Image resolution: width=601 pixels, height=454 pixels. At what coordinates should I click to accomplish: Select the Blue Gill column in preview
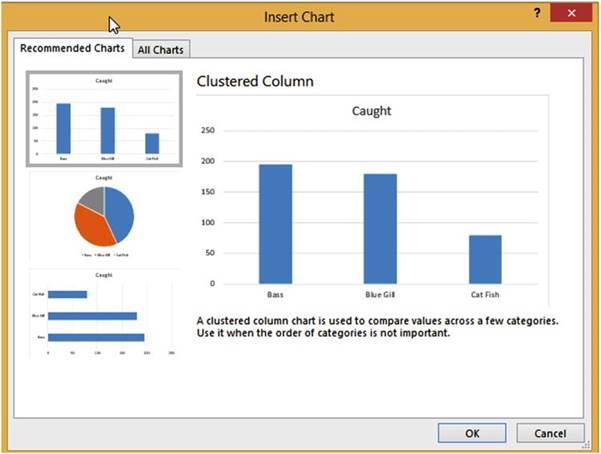click(380, 228)
